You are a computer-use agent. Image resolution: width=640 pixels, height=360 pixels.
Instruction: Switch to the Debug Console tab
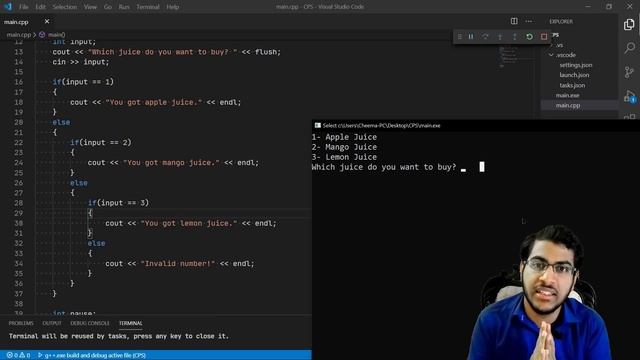pos(90,323)
